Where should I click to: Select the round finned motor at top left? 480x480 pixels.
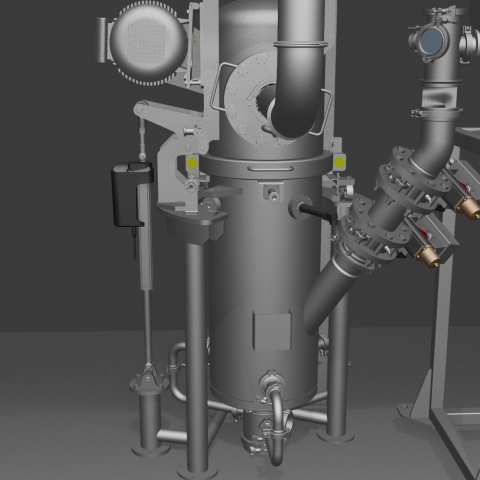(x=148, y=43)
